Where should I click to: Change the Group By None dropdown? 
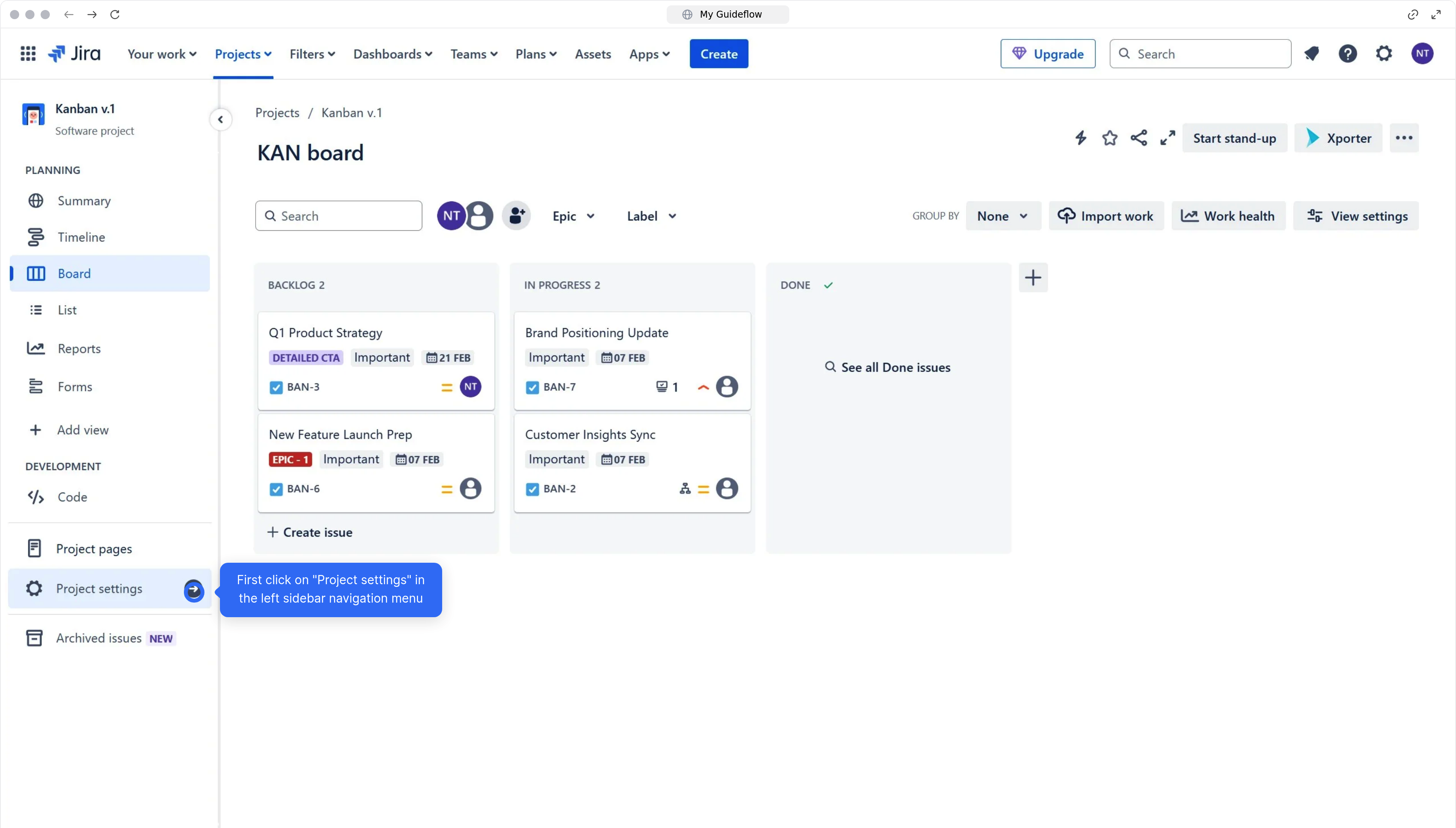(x=1002, y=215)
